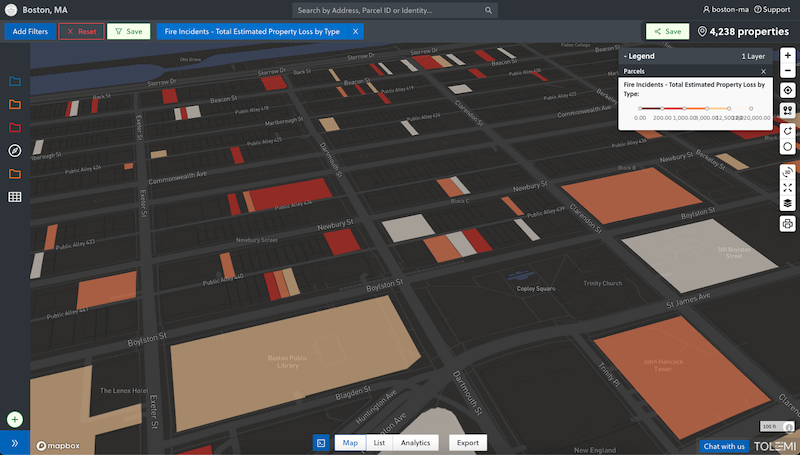
Task: Open the grid table icon in sidebar
Action: pos(15,197)
